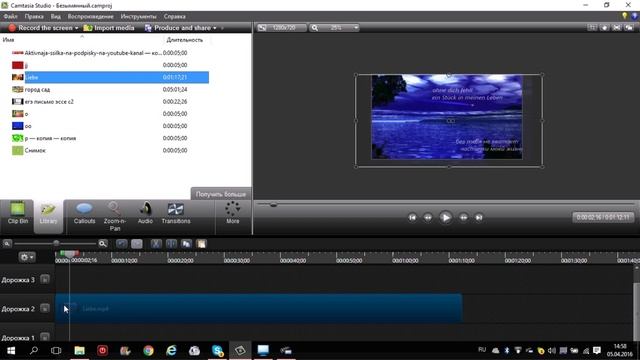Image resolution: width=640 pixels, height=360 pixels.
Task: Sort the library by Имя column
Action: pos(8,40)
